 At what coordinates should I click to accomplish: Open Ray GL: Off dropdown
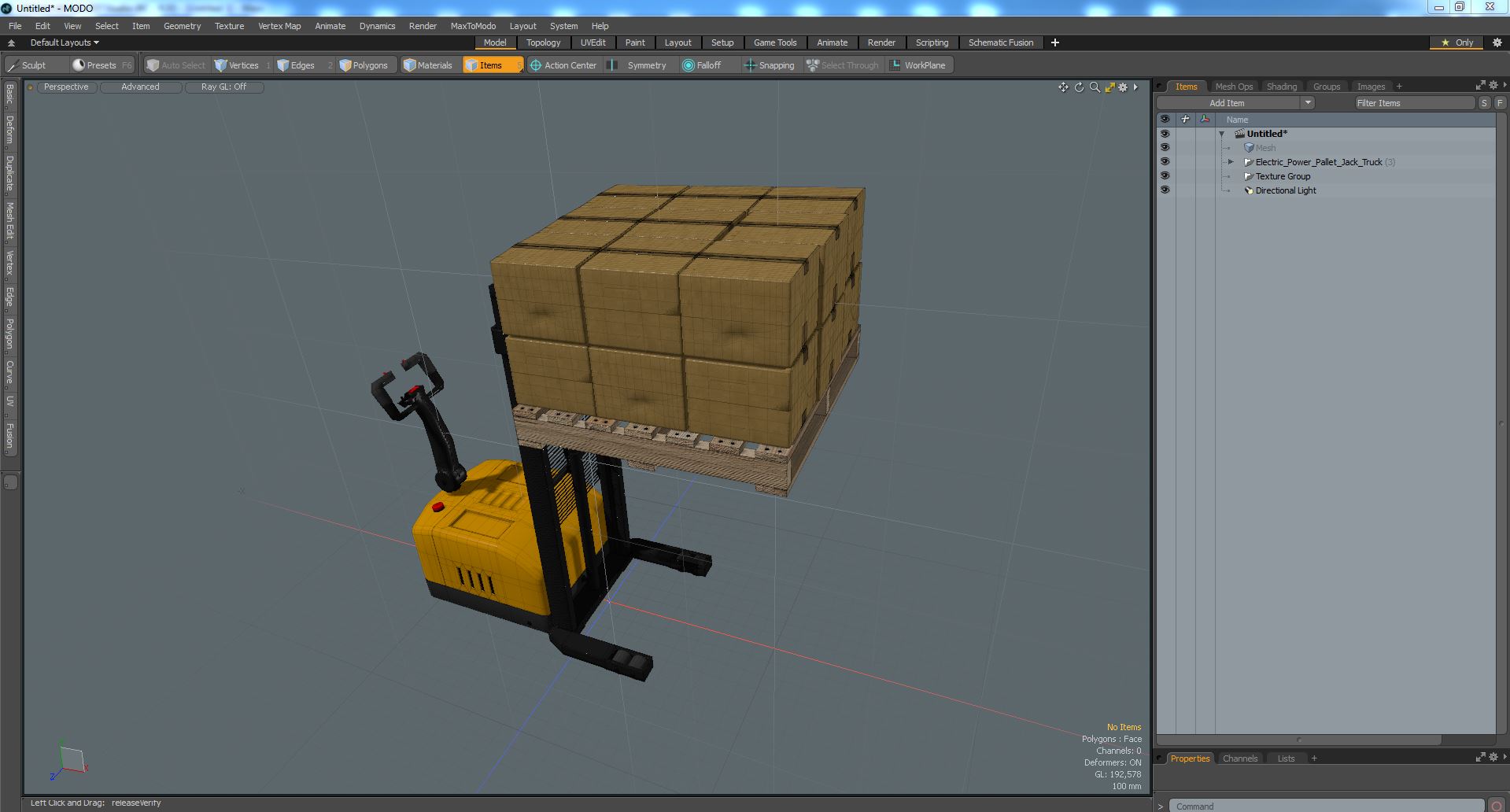223,87
